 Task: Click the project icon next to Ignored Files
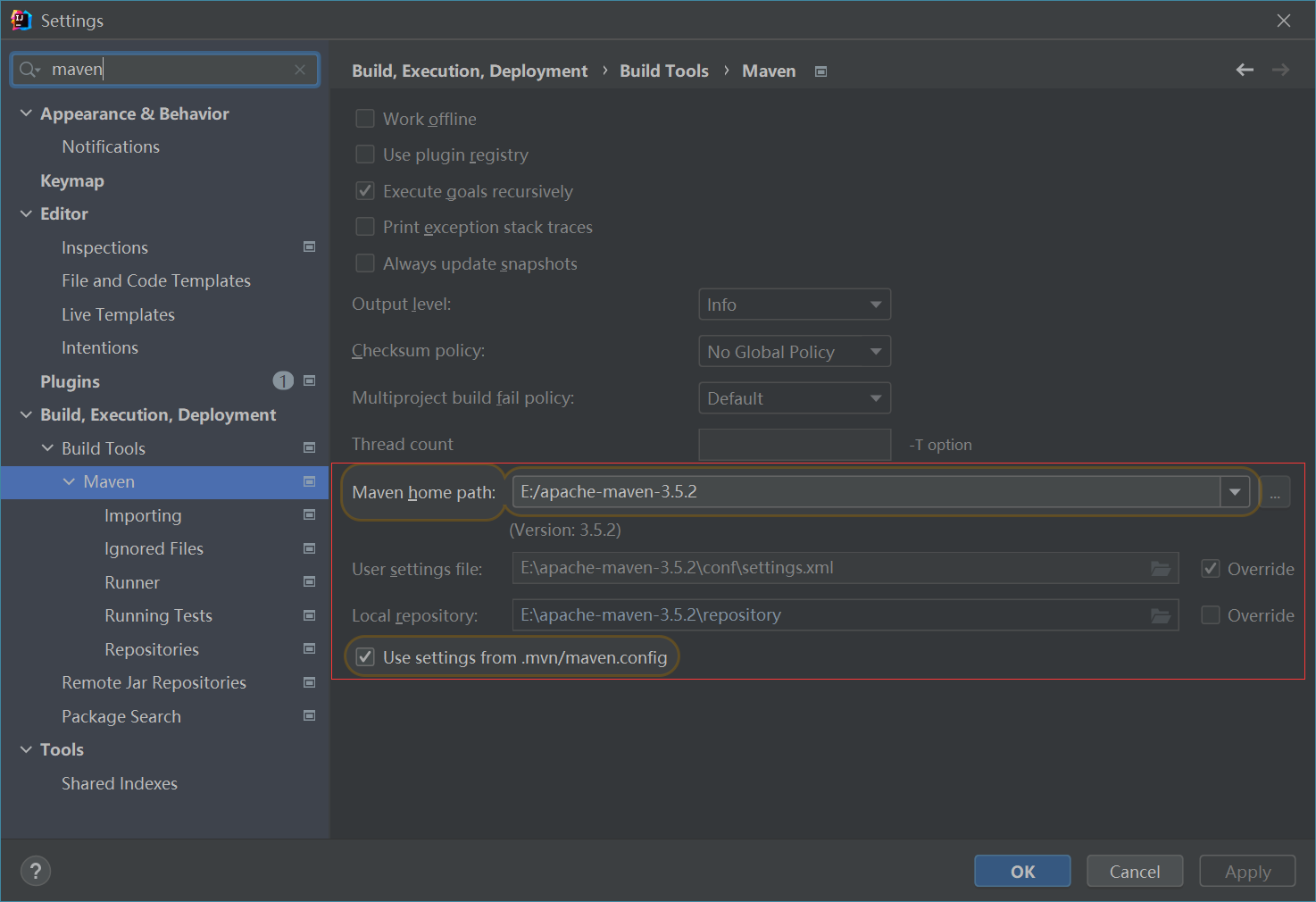click(310, 548)
